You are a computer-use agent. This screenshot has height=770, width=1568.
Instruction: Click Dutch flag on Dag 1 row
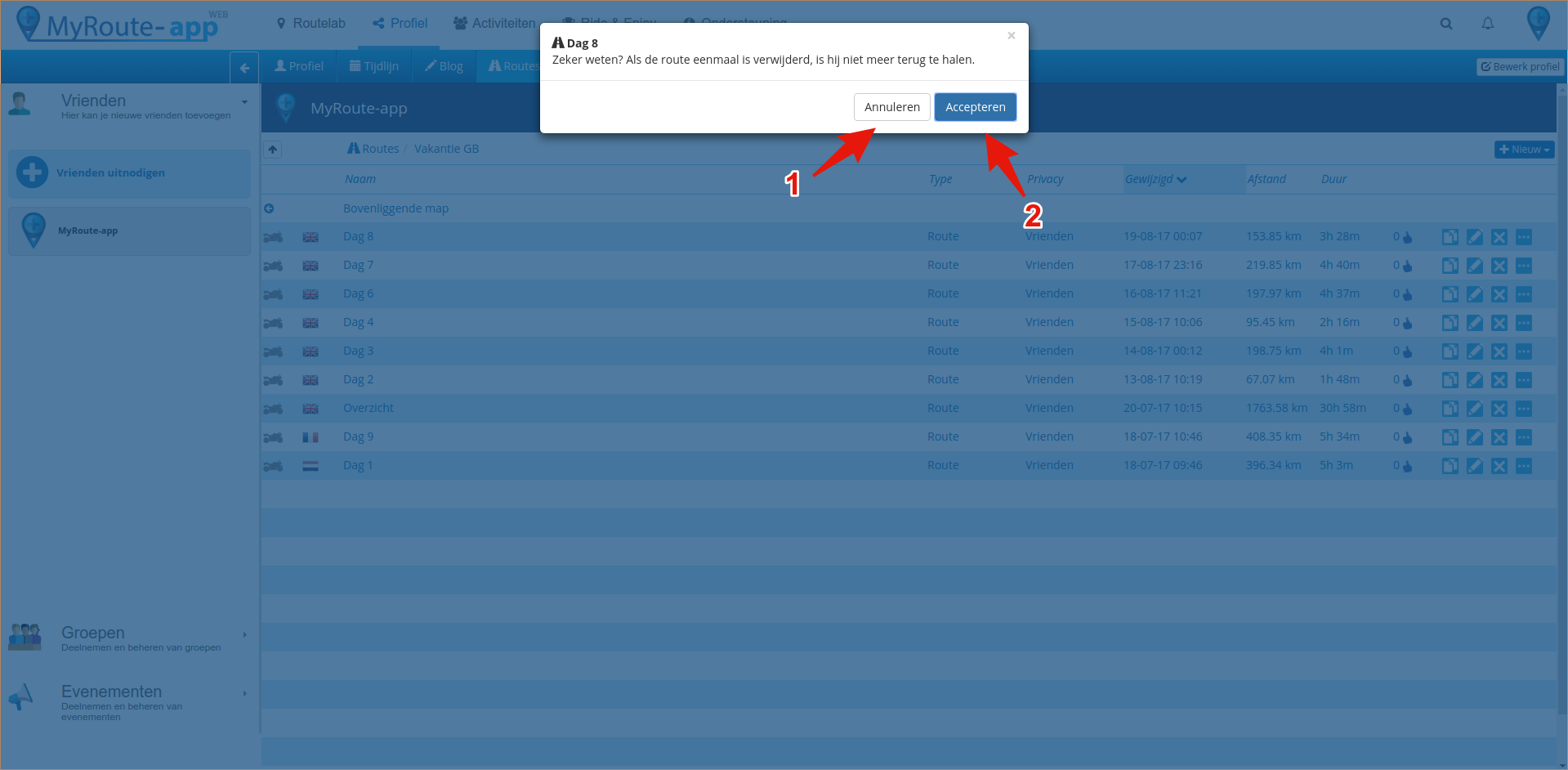coord(310,466)
